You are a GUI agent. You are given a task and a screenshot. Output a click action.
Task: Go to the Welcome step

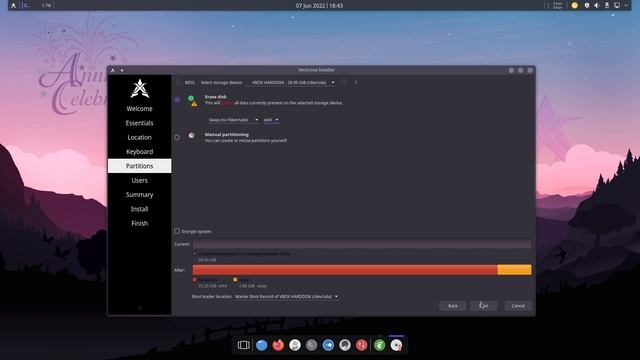[140, 109]
